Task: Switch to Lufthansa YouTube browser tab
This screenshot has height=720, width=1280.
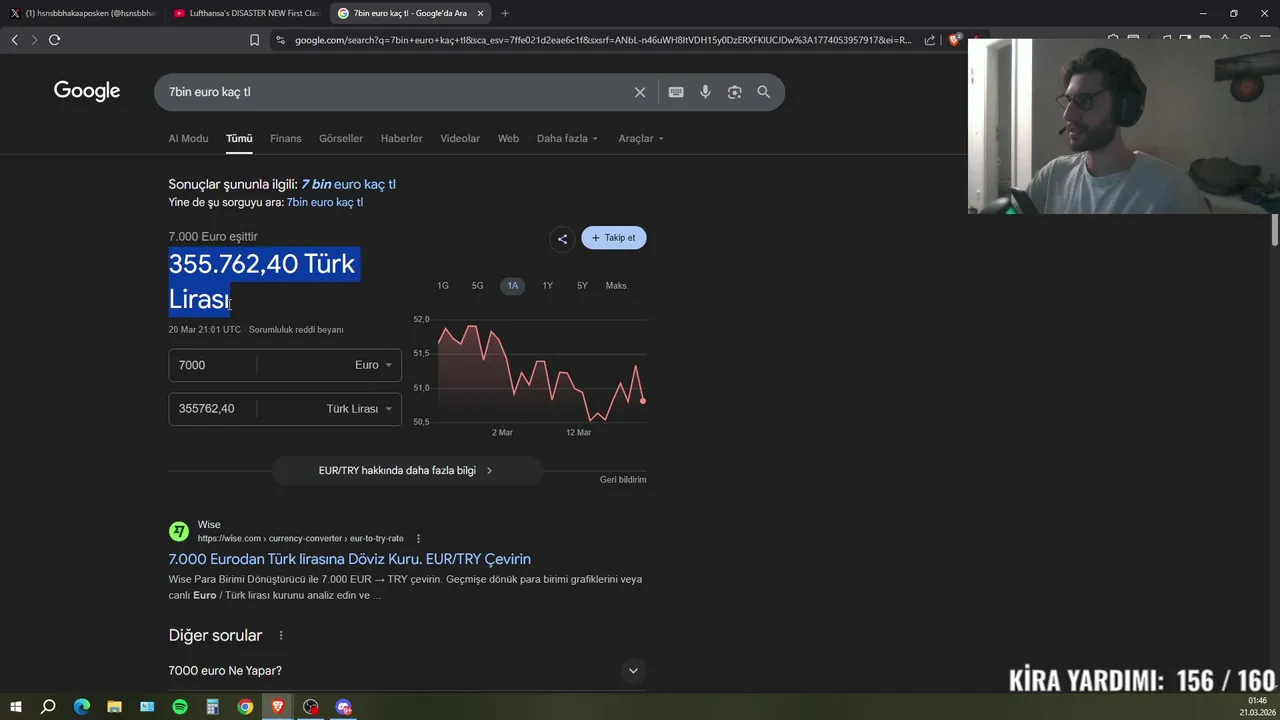Action: click(246, 13)
